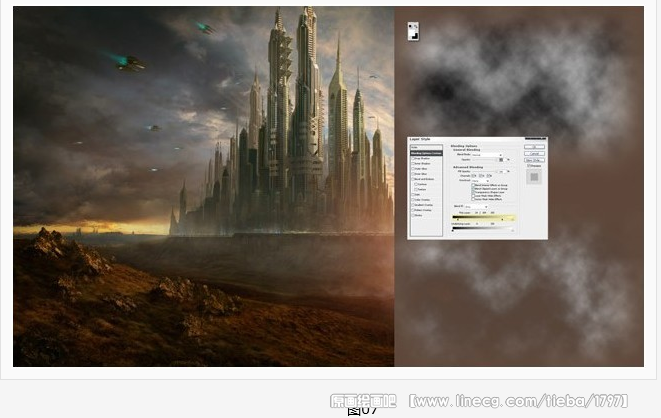Open the Gradient Overlay settings row
This screenshot has width=661, height=418.
pyautogui.click(x=426, y=205)
